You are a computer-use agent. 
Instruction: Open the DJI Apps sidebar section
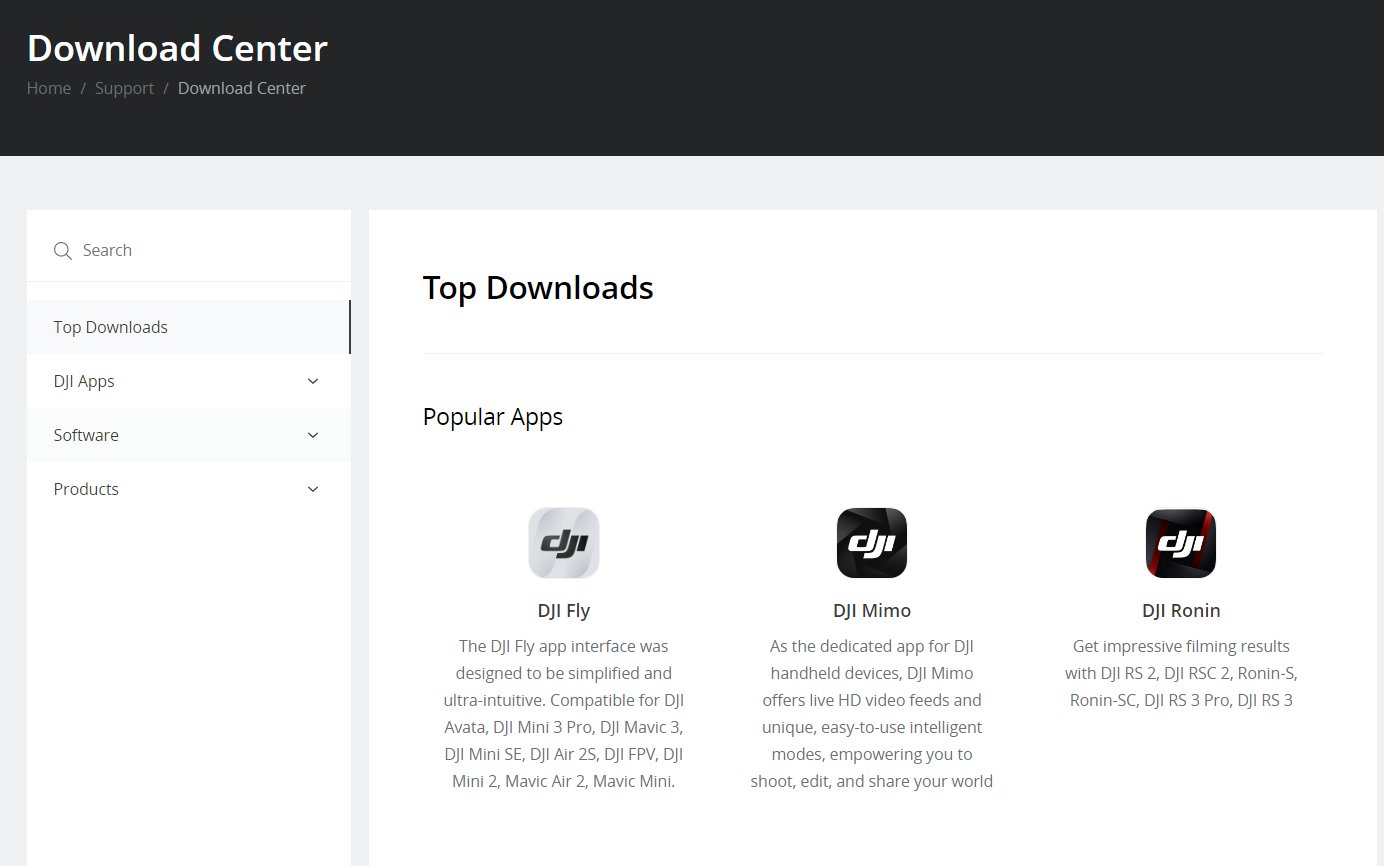(x=189, y=381)
